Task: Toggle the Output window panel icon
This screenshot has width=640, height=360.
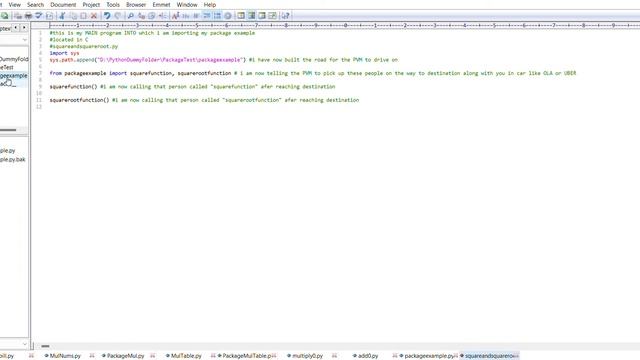Action: click(262, 16)
